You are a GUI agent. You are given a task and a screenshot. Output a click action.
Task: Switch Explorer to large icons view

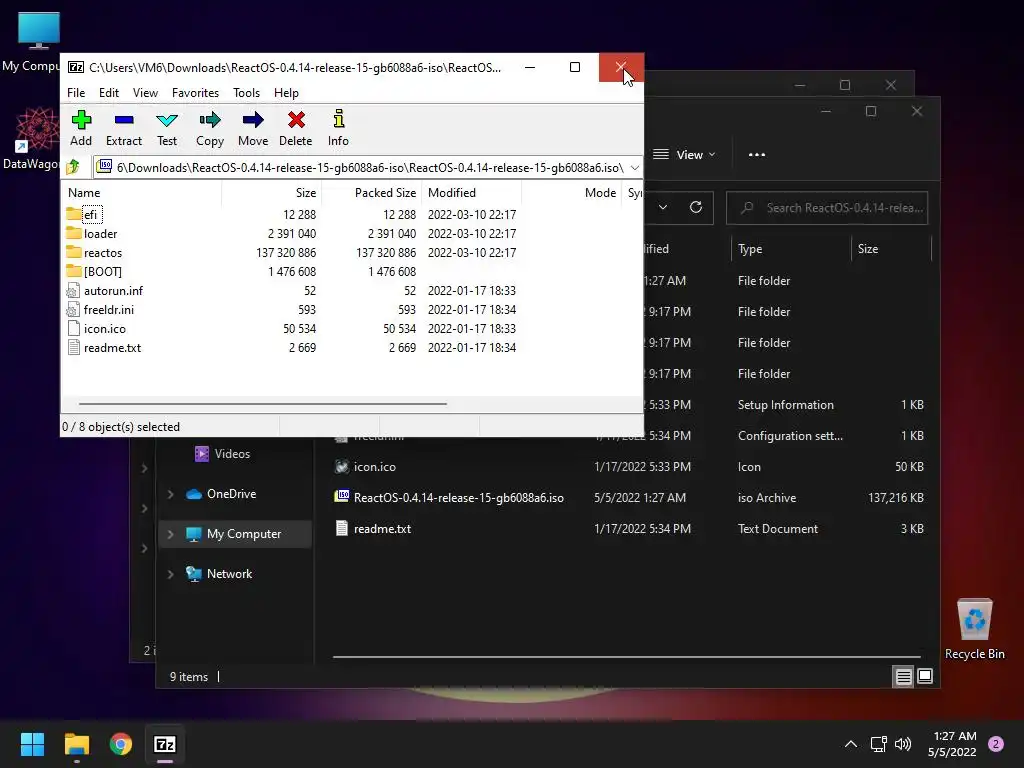click(x=925, y=677)
